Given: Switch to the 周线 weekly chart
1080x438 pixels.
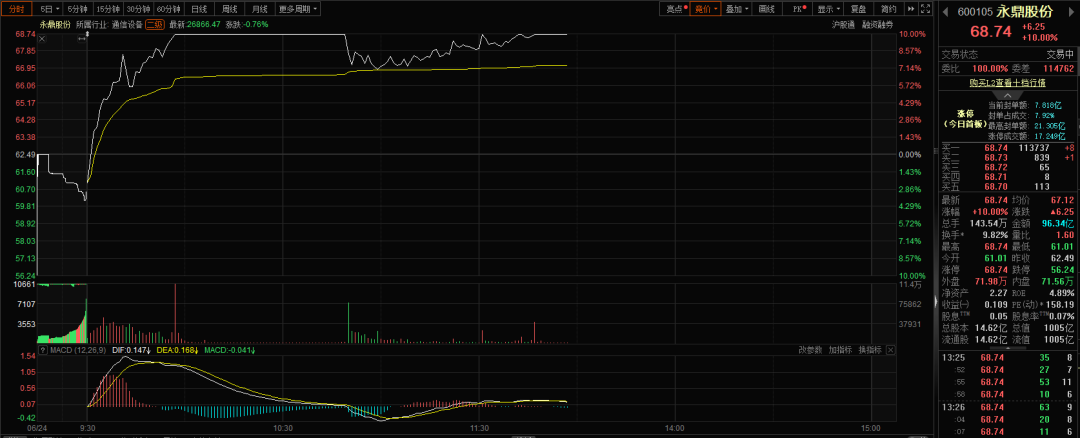Looking at the screenshot, I should point(229,9).
